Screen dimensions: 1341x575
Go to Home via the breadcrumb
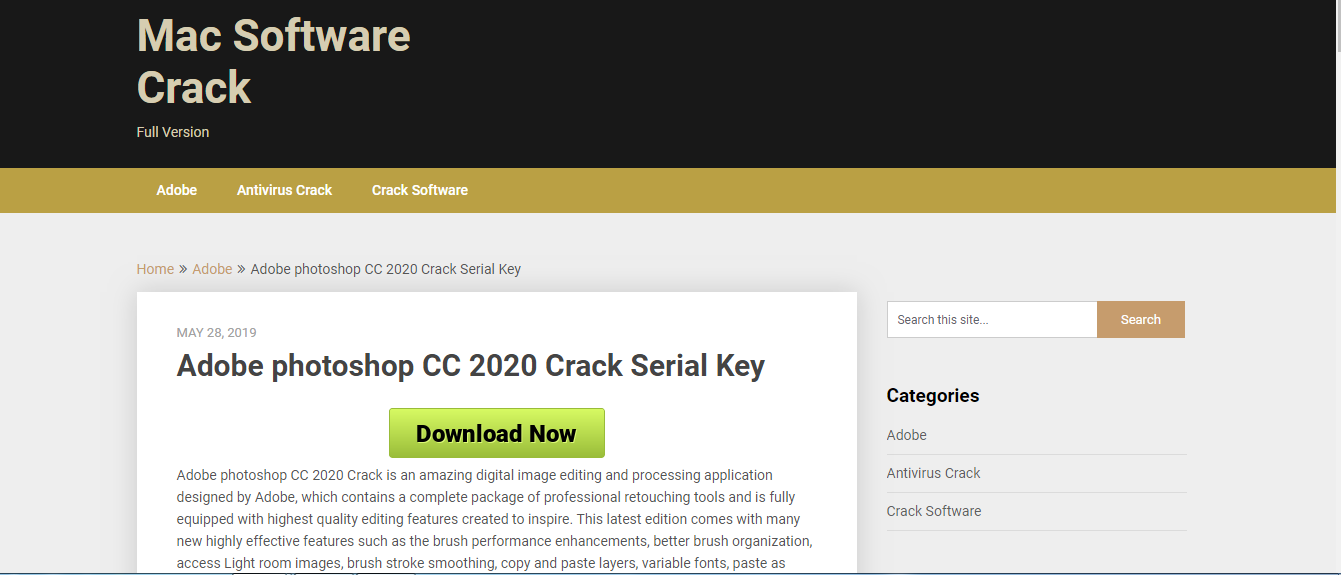tap(155, 269)
